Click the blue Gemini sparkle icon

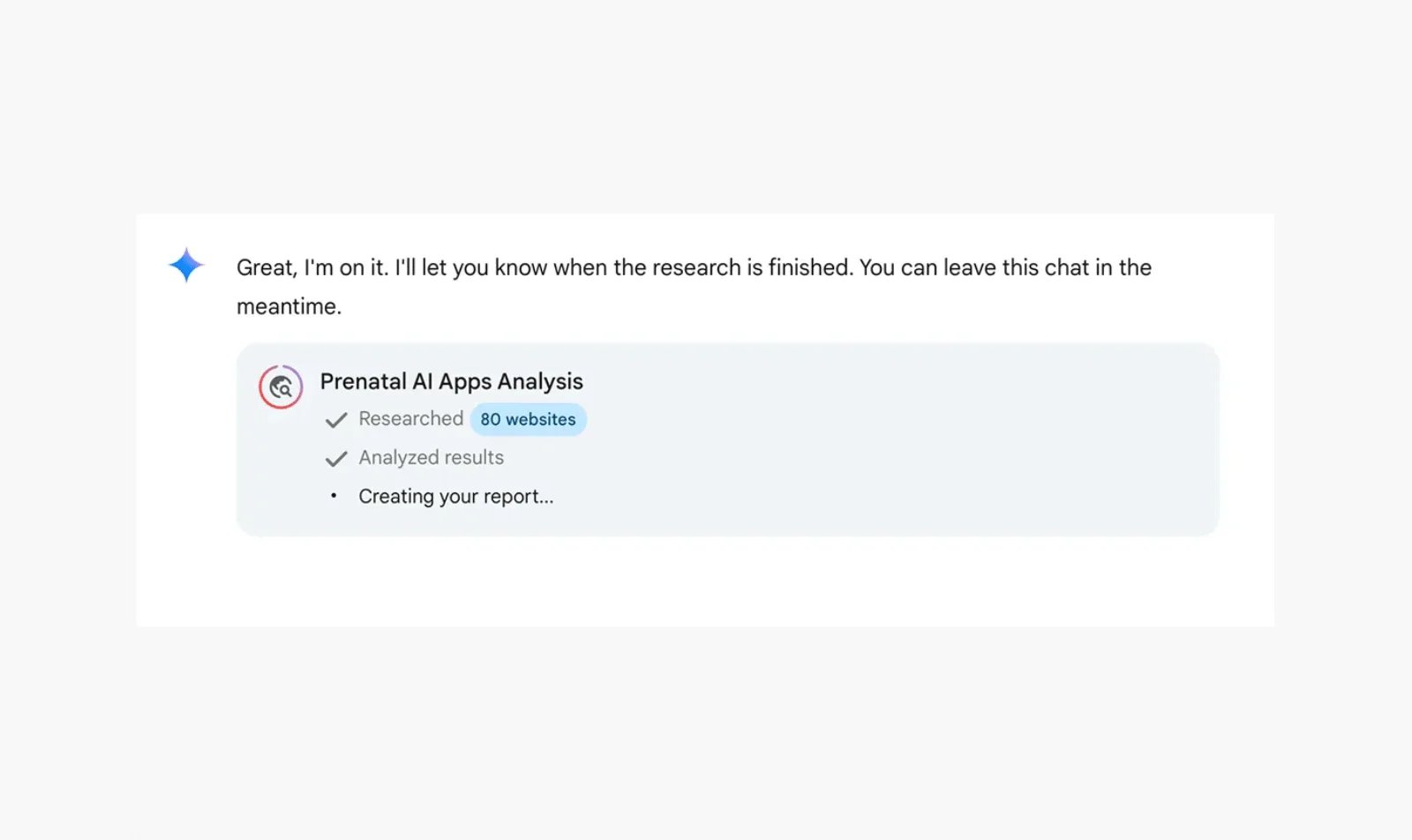click(186, 265)
